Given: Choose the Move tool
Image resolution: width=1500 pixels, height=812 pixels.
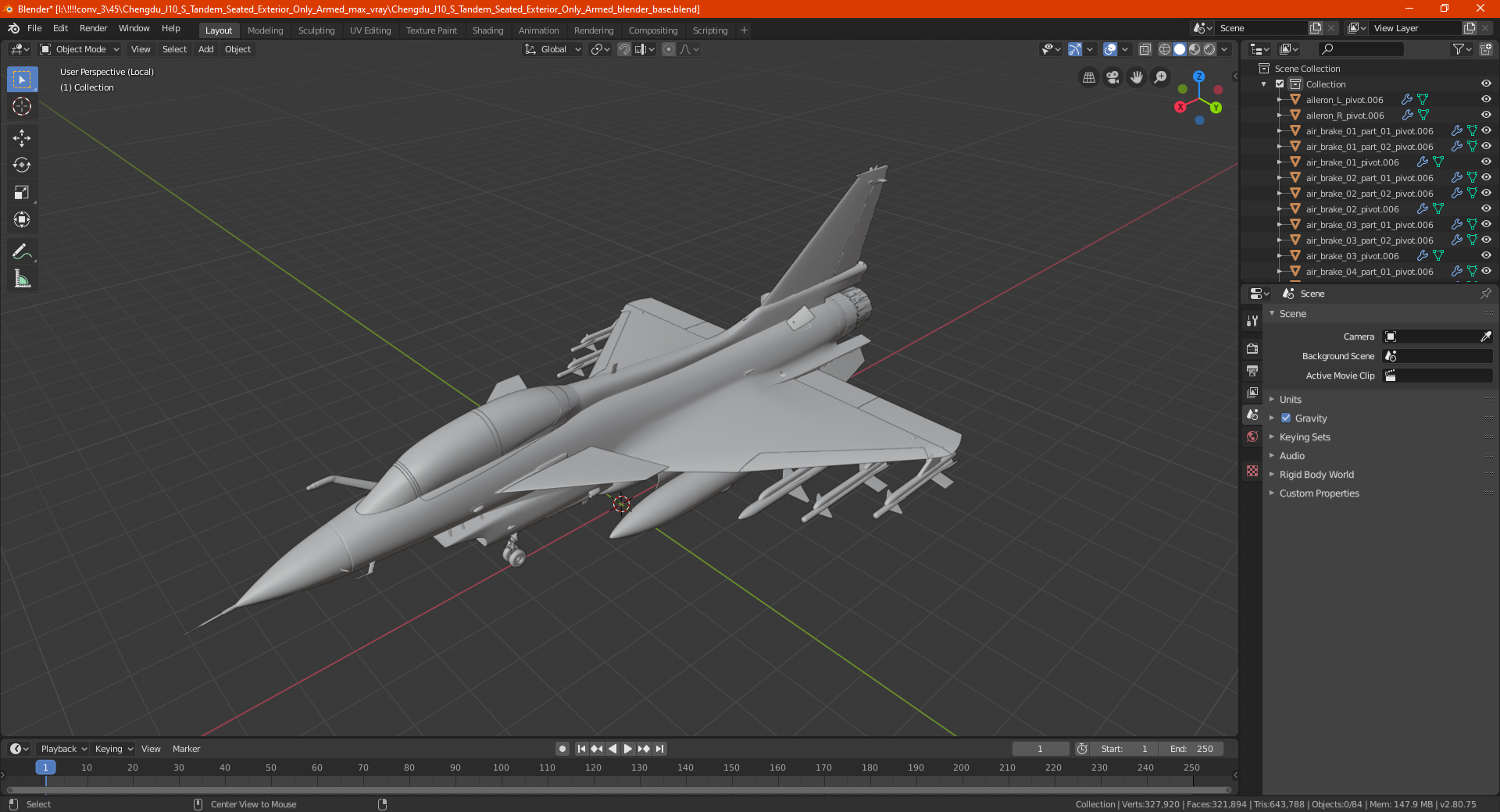Looking at the screenshot, I should (22, 138).
